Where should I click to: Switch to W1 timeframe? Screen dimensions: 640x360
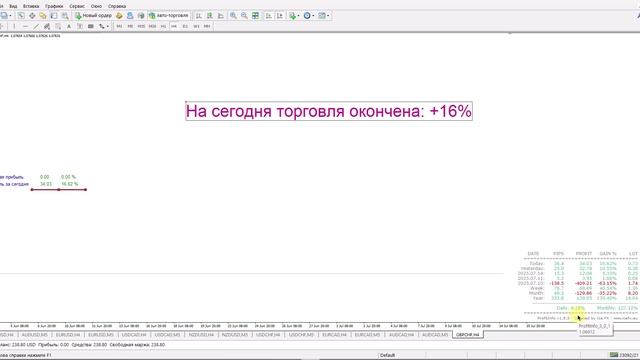(x=196, y=26)
